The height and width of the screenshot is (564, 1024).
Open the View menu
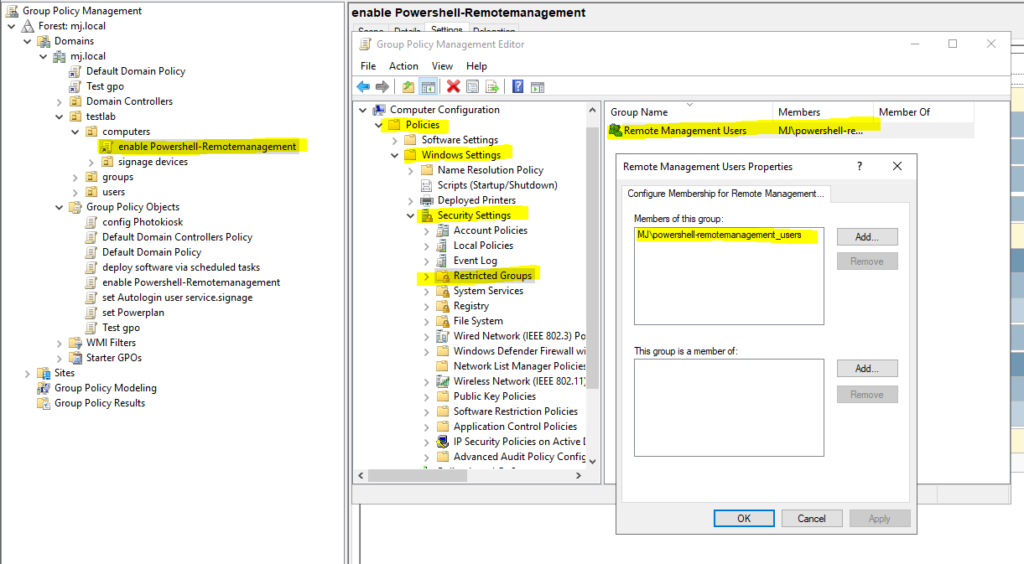(442, 66)
